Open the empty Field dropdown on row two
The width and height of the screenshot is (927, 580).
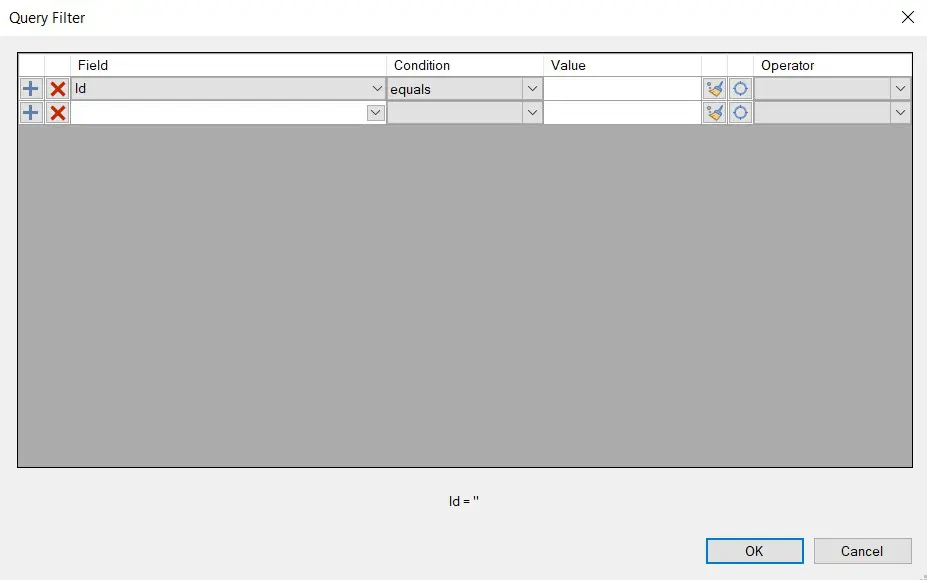[375, 113]
